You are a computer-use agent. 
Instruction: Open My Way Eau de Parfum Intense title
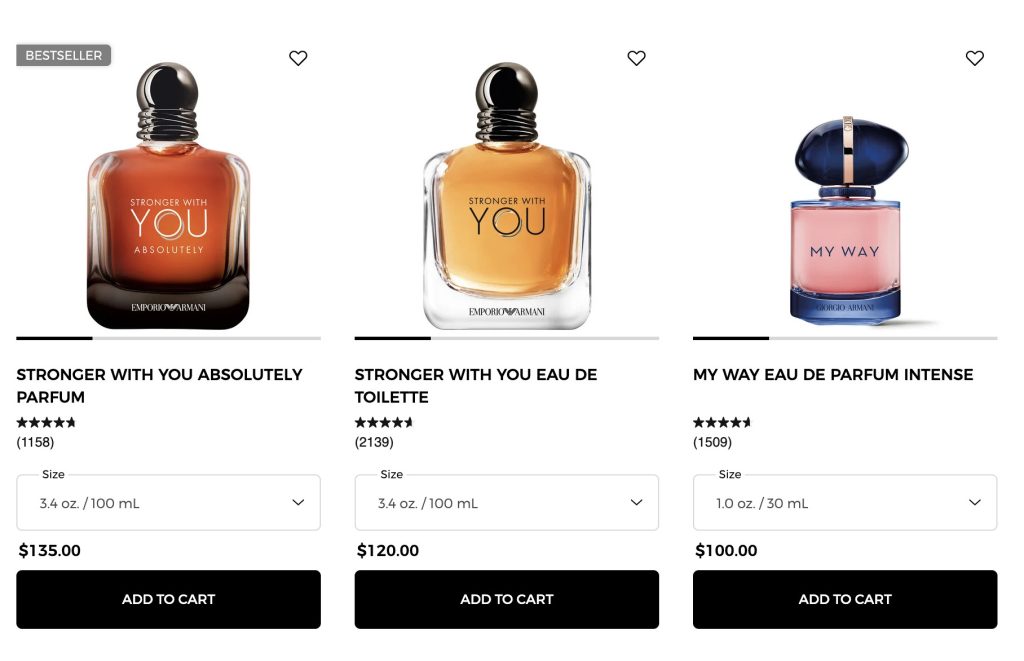coord(832,374)
